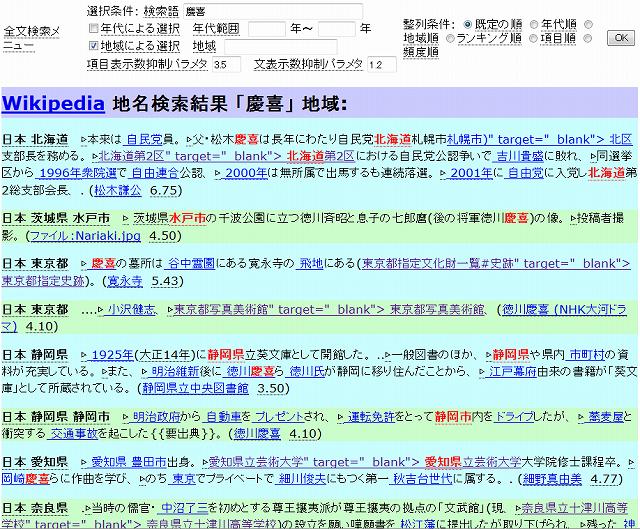Choose the ランキング順 radio option
The image size is (640, 529).
pyautogui.click(x=450, y=38)
